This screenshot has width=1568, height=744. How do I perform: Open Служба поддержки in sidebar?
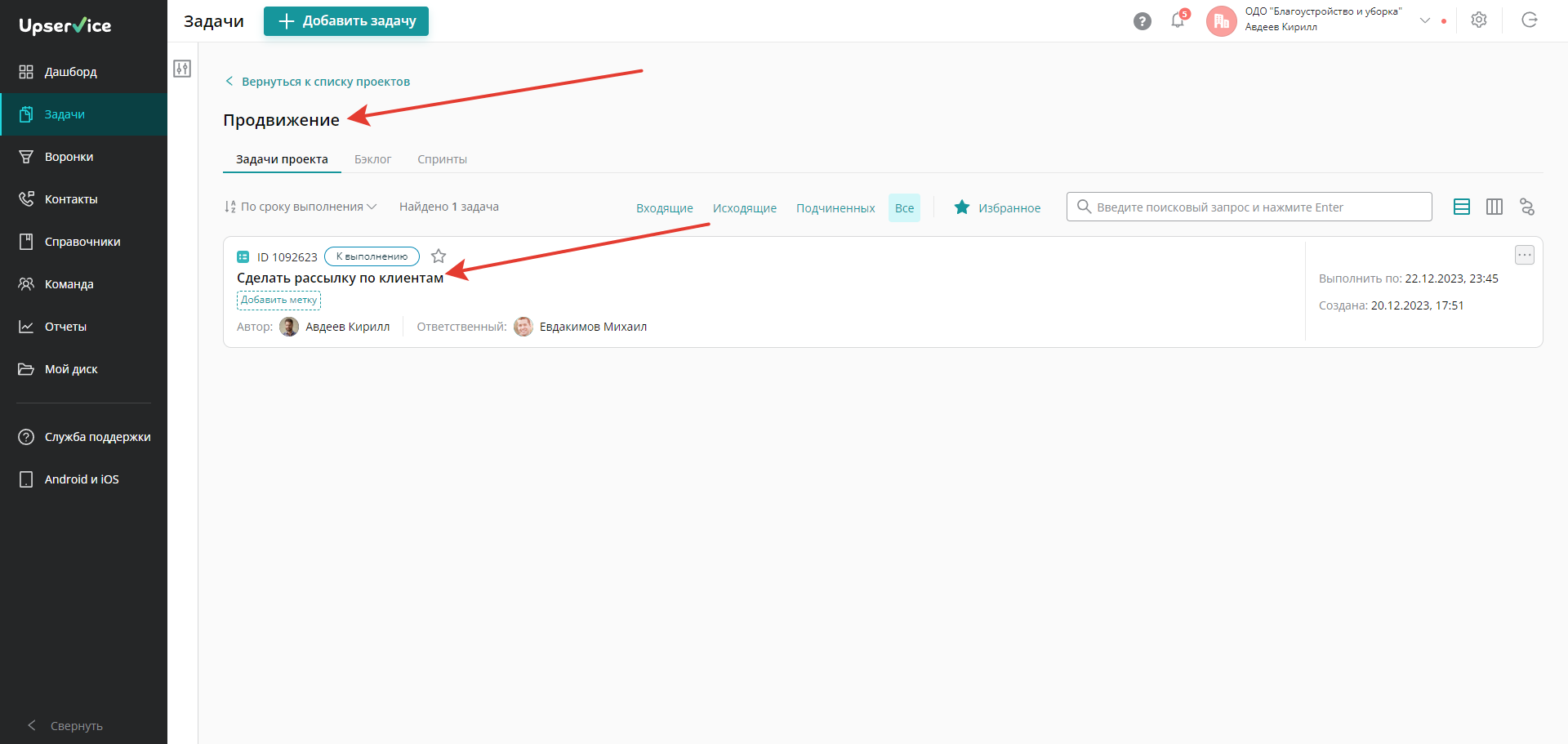(83, 437)
